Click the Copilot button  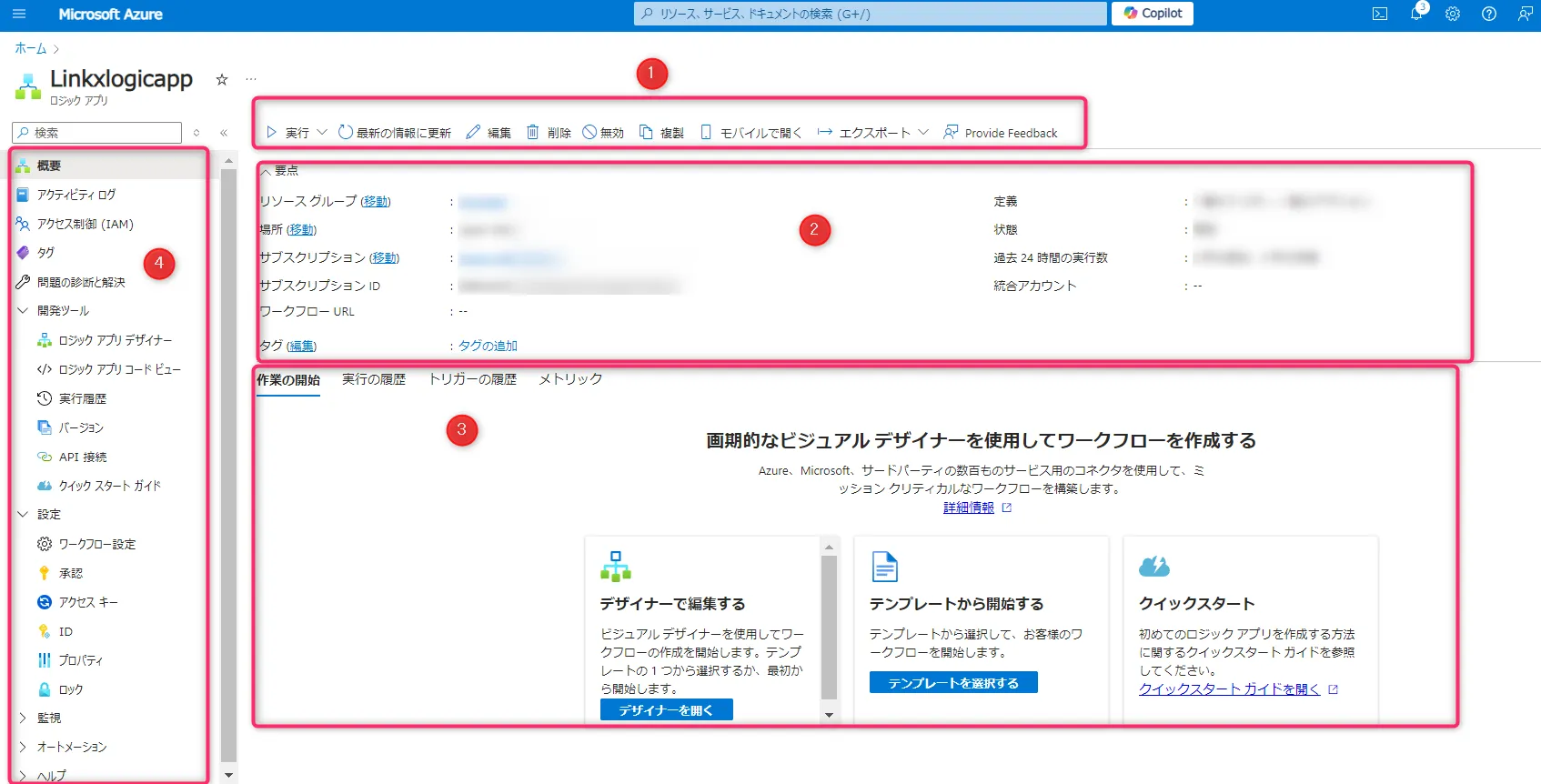tap(1153, 13)
